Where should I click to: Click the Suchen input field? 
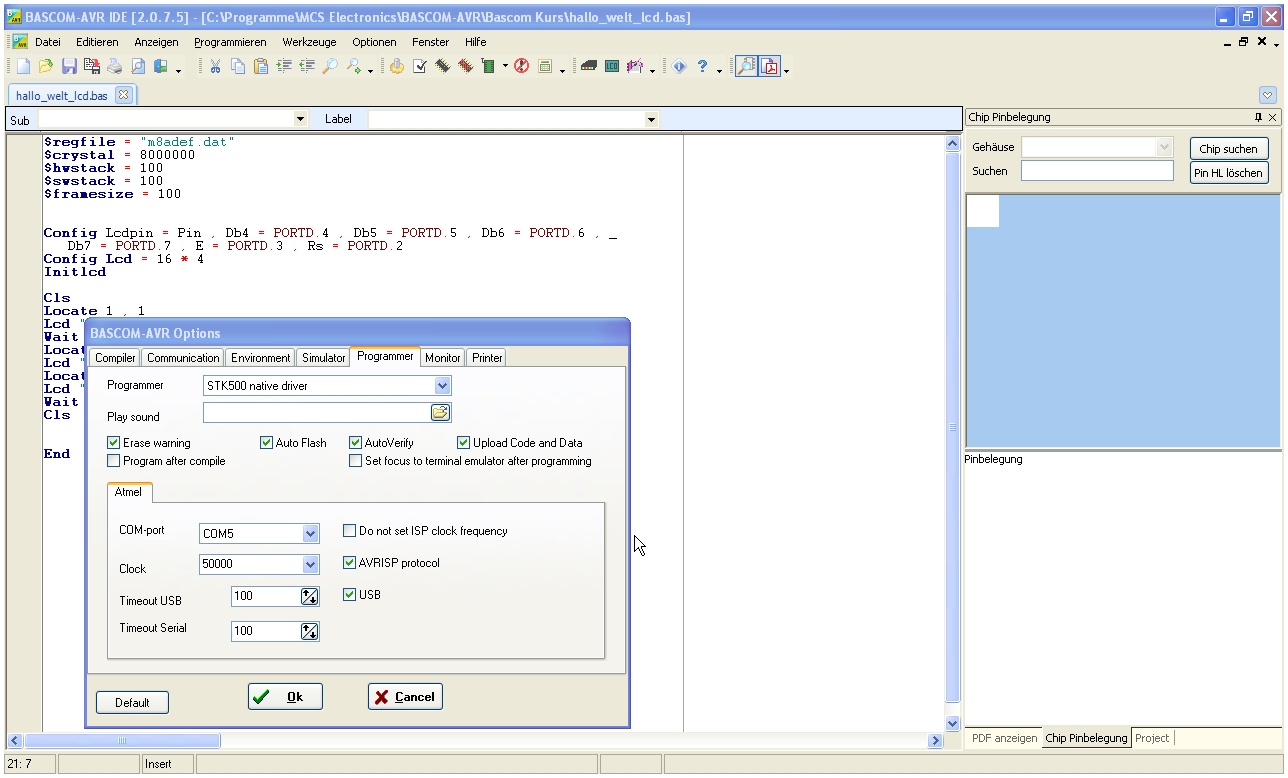click(1097, 171)
